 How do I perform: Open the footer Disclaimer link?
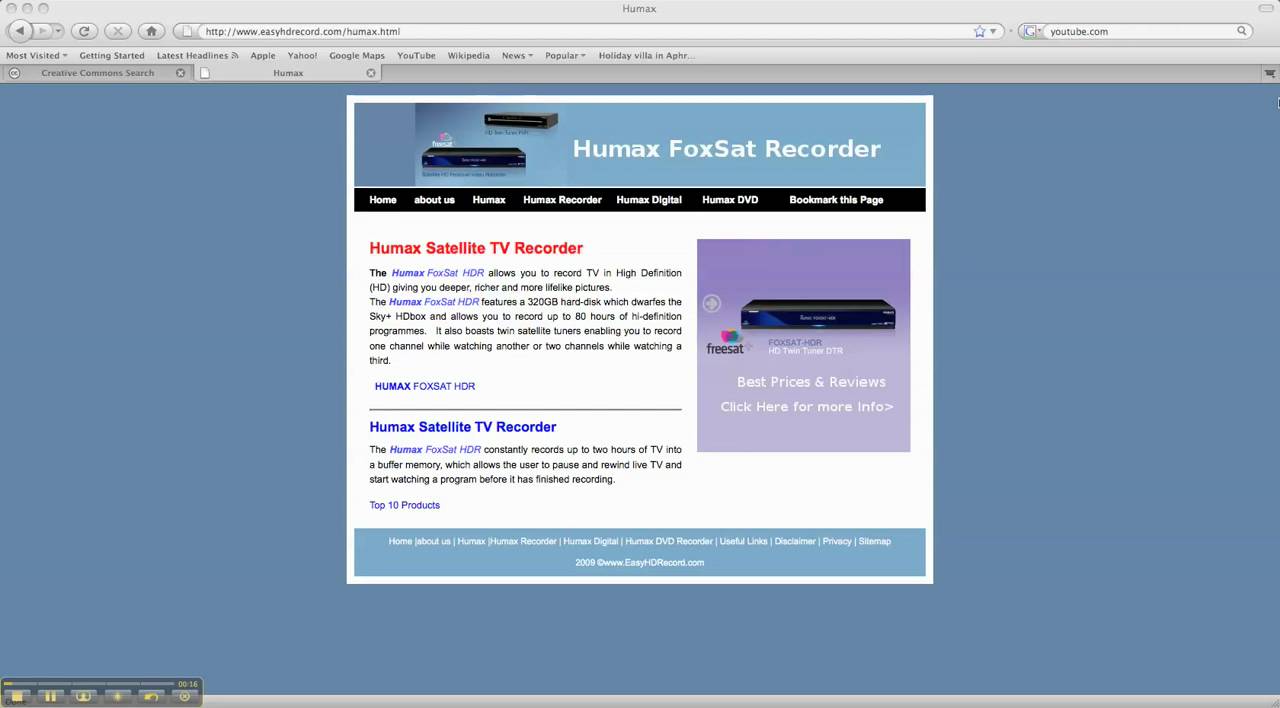(x=795, y=541)
